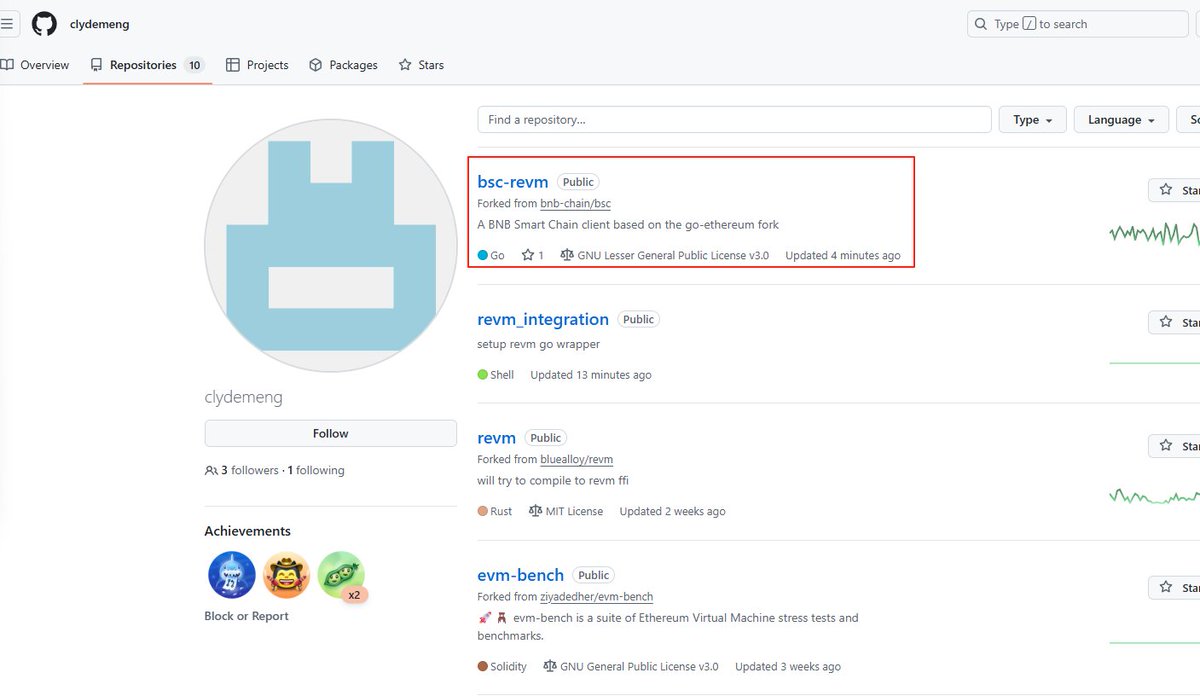Click the clydemeng username in header

click(x=99, y=24)
